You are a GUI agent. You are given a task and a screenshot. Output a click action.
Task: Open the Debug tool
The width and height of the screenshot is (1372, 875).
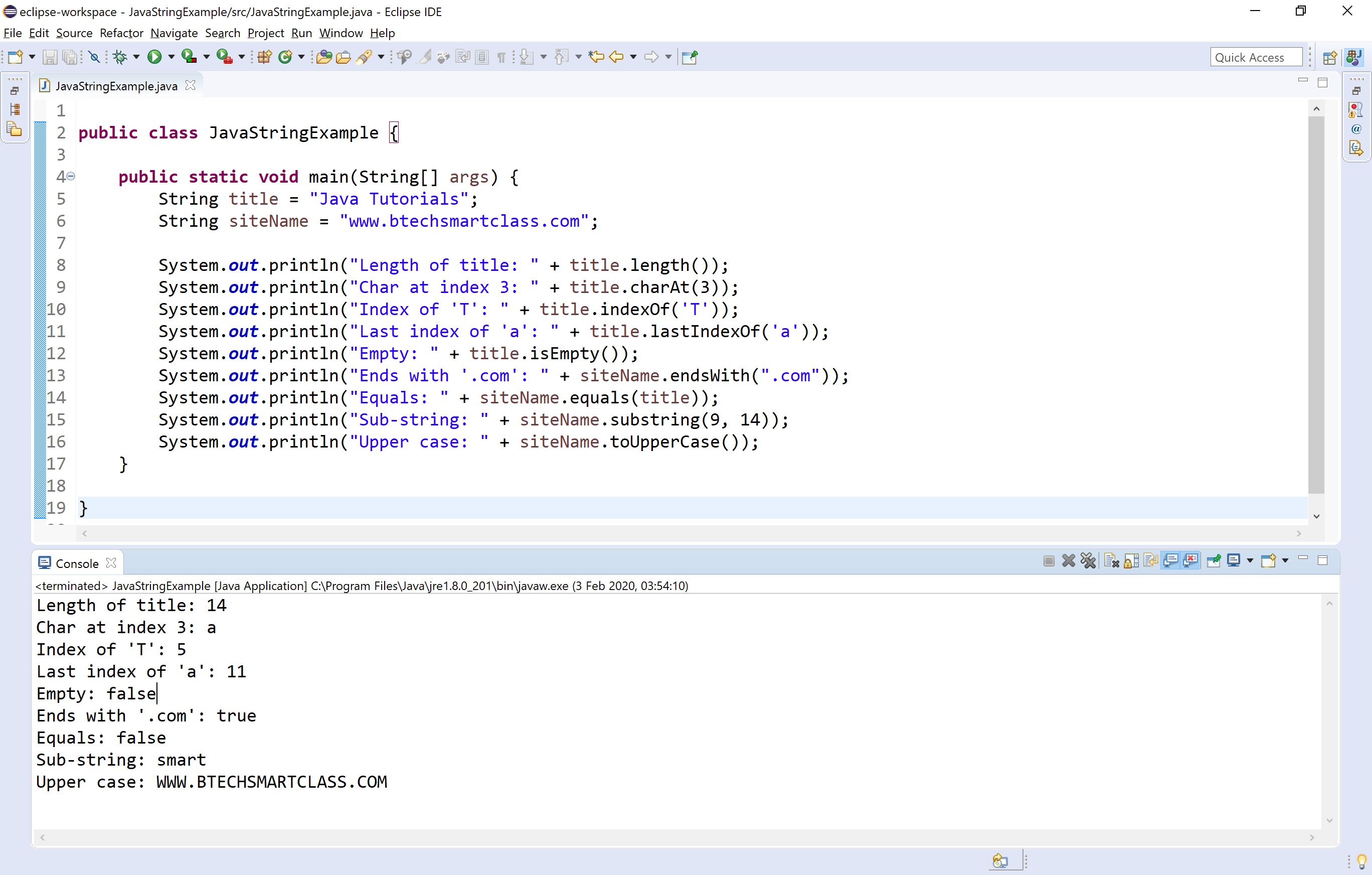click(x=121, y=57)
